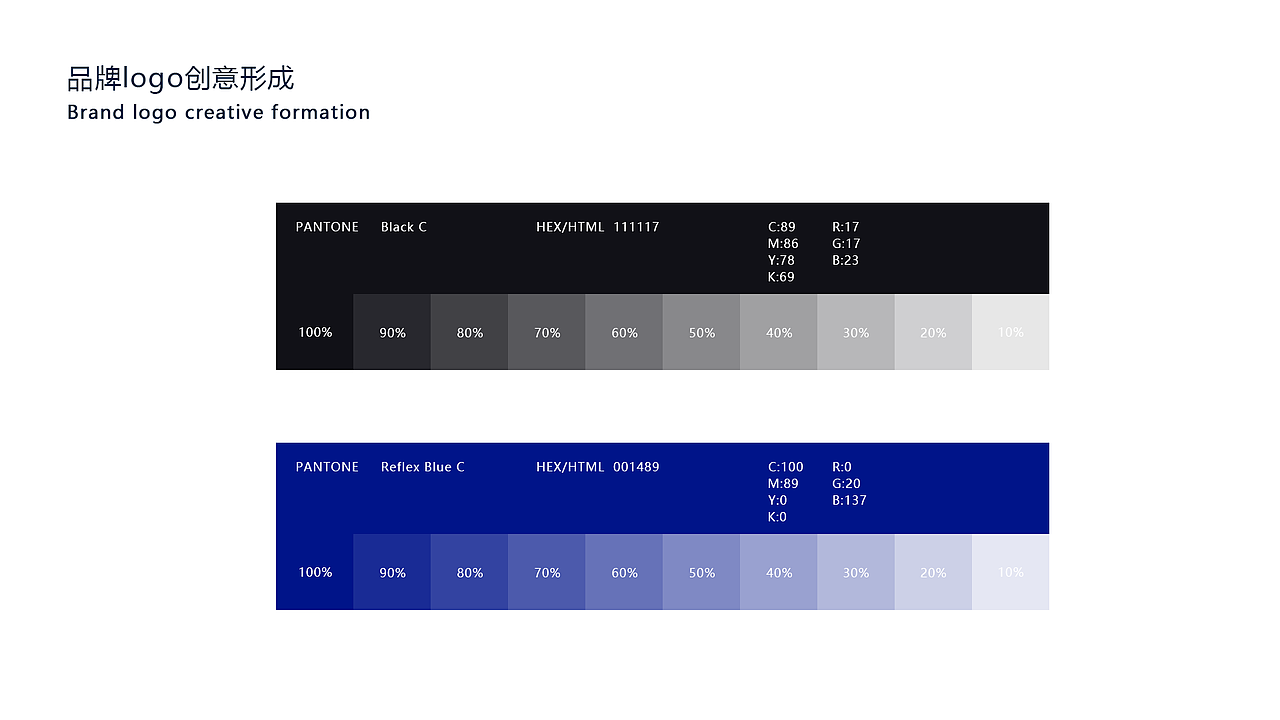The width and height of the screenshot is (1280, 720).
Task: Pick the 60% Reflex Blue tint swatch
Action: (624, 572)
